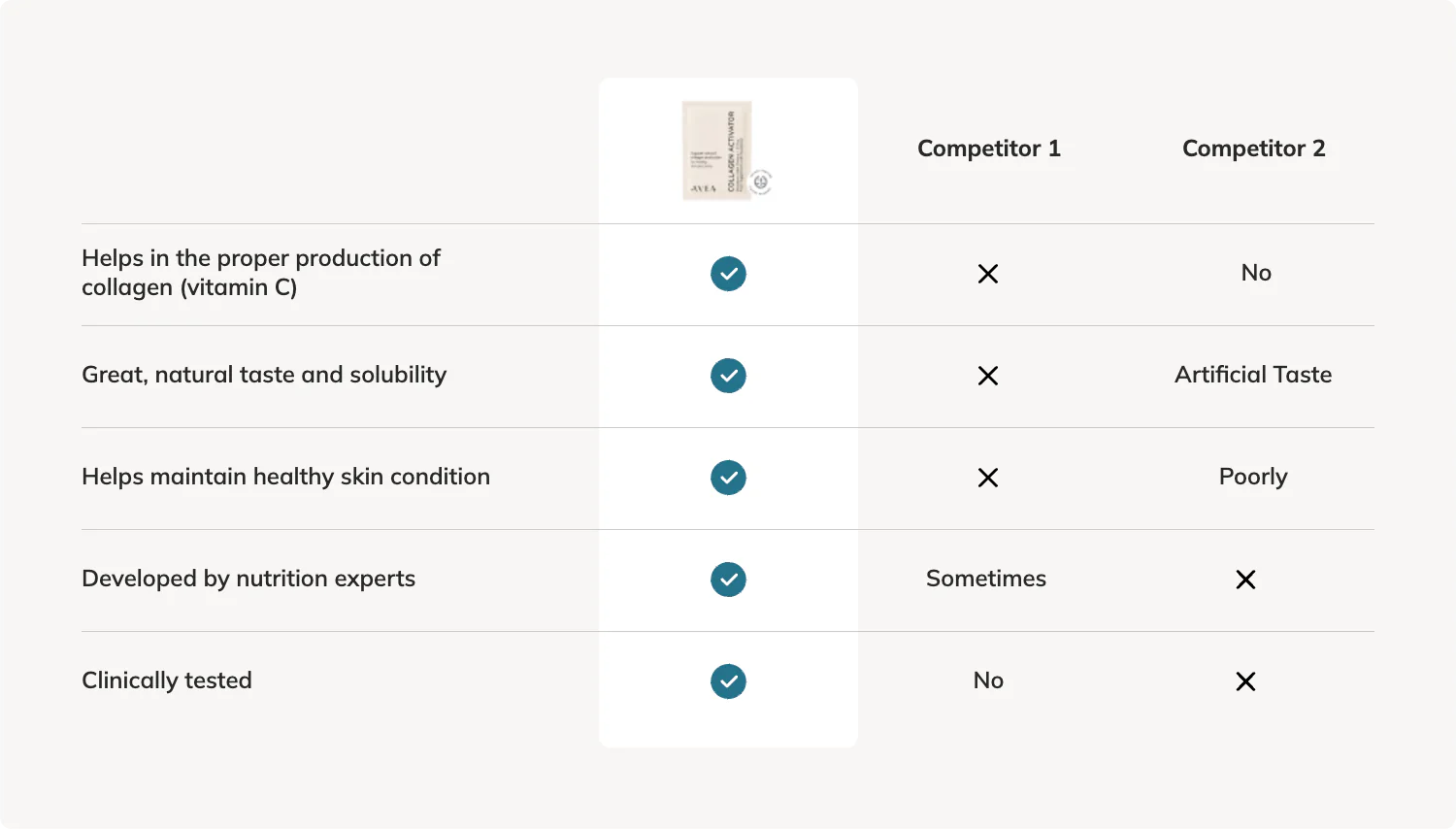Click checkmark for healthy skin condition row

coord(728,478)
